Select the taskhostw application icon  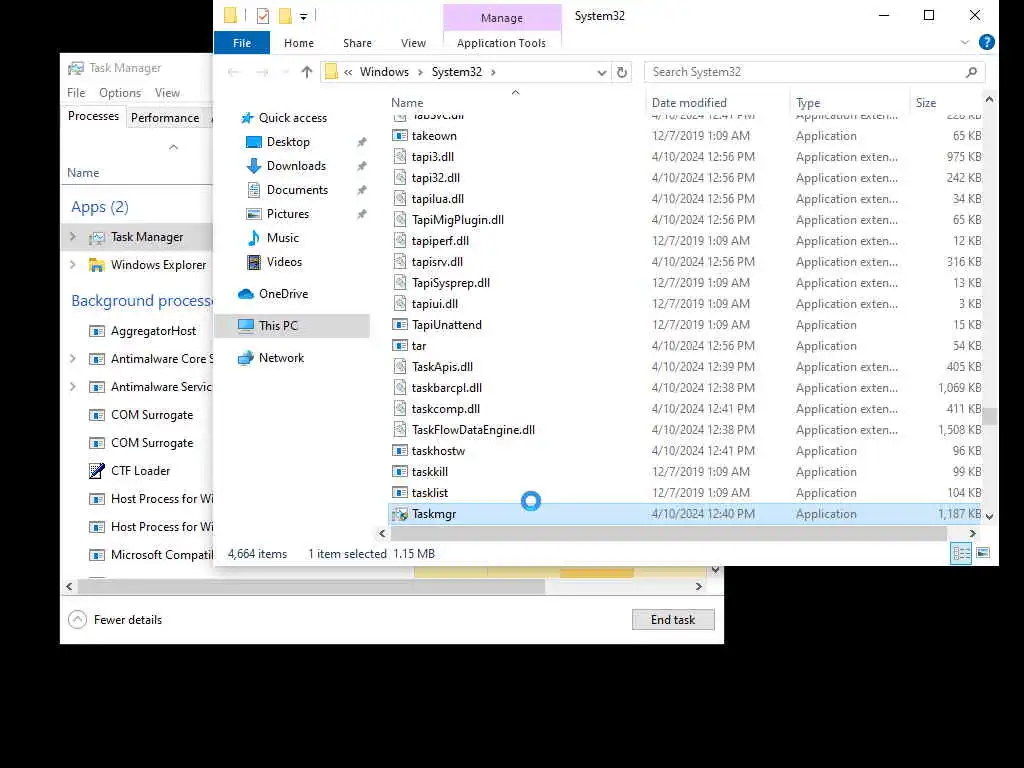coord(400,451)
